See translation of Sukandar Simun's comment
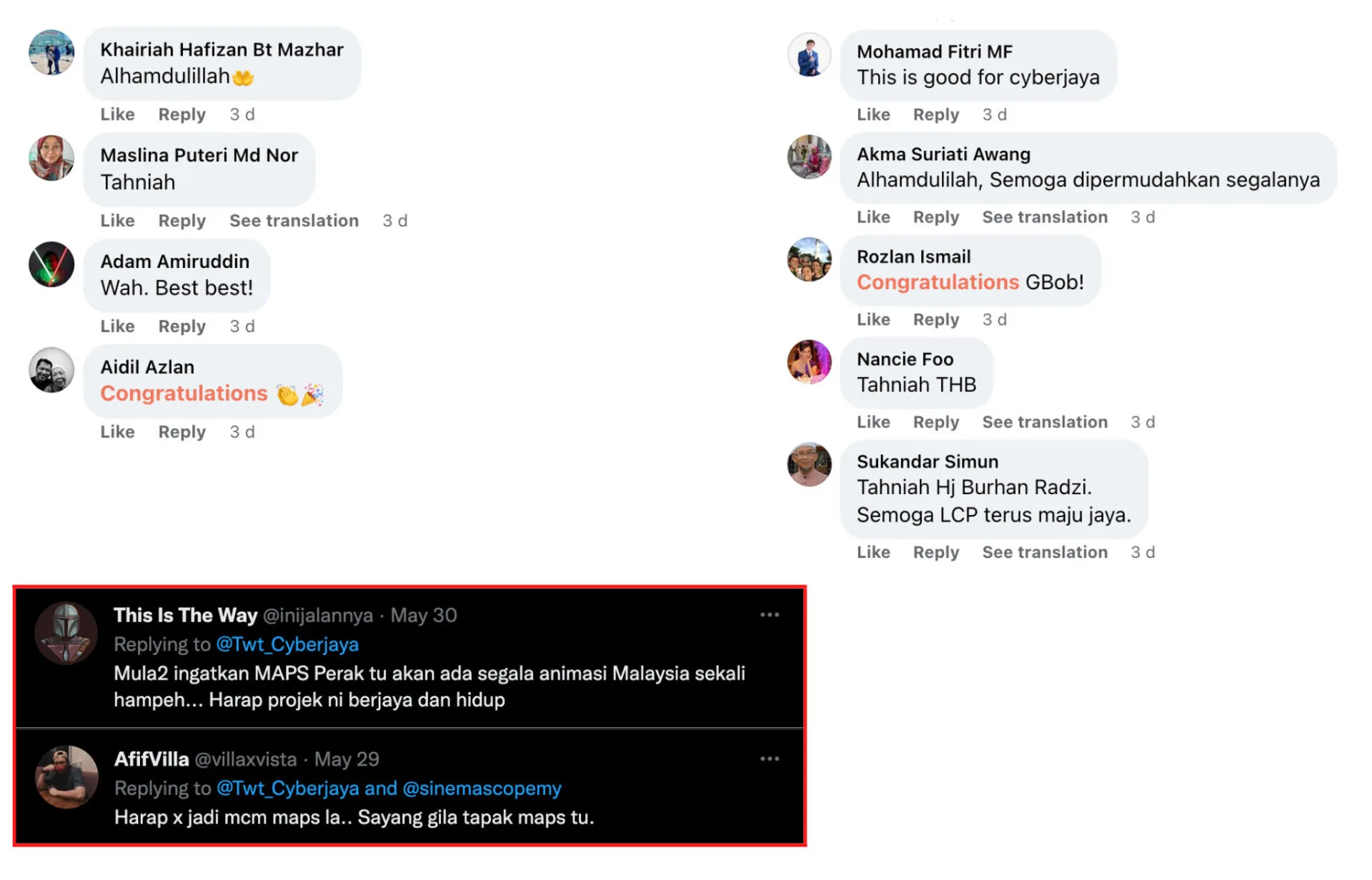This screenshot has height=880, width=1372. pos(1044,552)
